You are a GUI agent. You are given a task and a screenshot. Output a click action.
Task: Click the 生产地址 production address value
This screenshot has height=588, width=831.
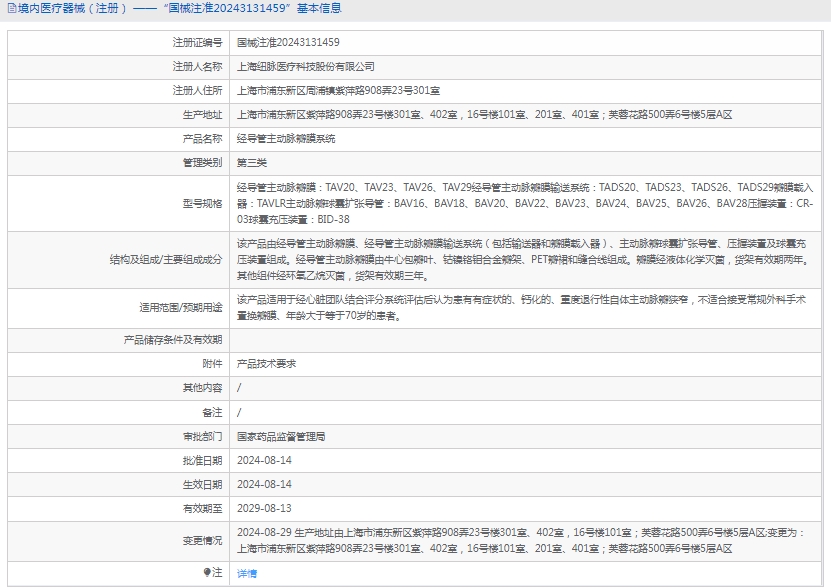coord(484,115)
